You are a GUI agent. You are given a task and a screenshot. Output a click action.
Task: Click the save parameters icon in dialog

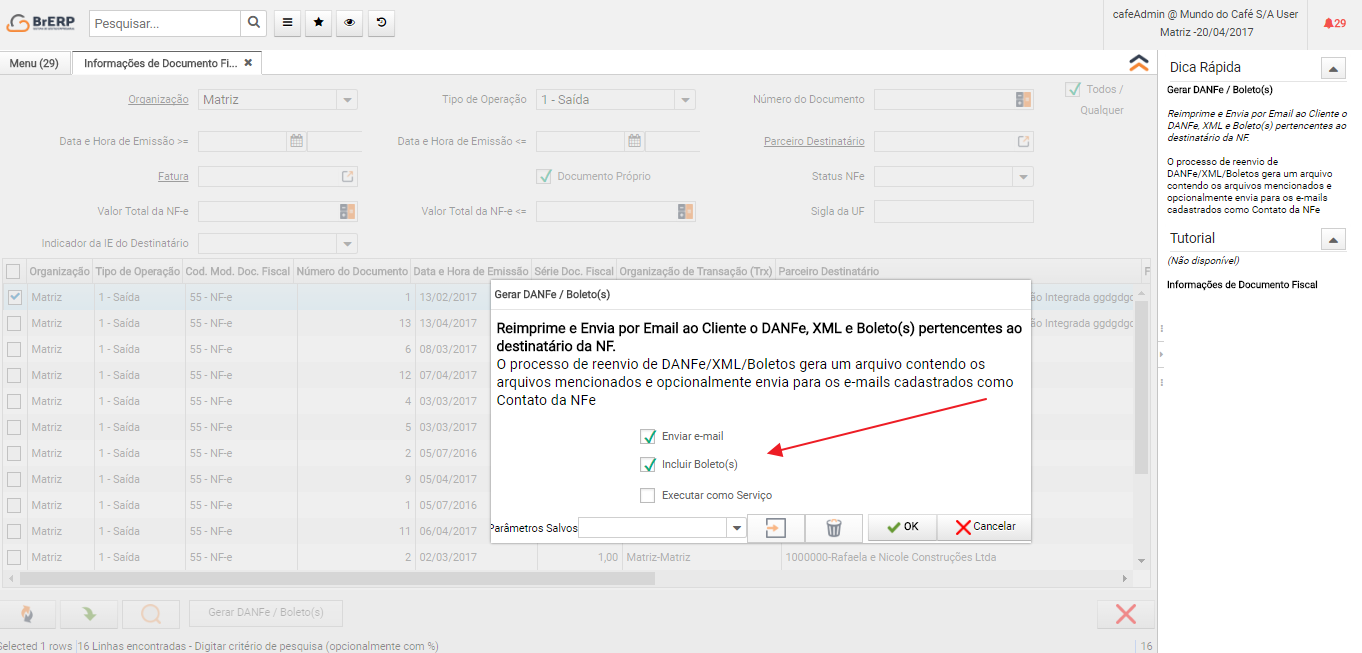776,528
